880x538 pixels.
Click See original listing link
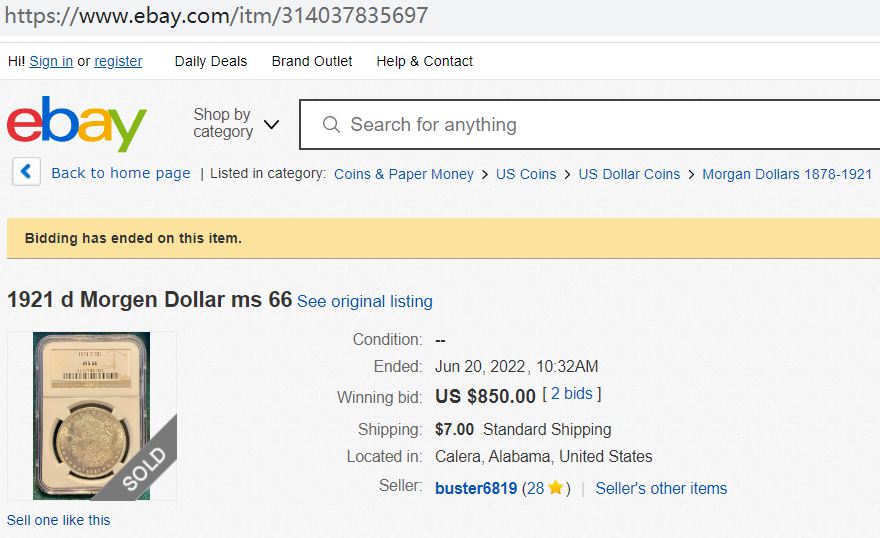click(x=365, y=301)
